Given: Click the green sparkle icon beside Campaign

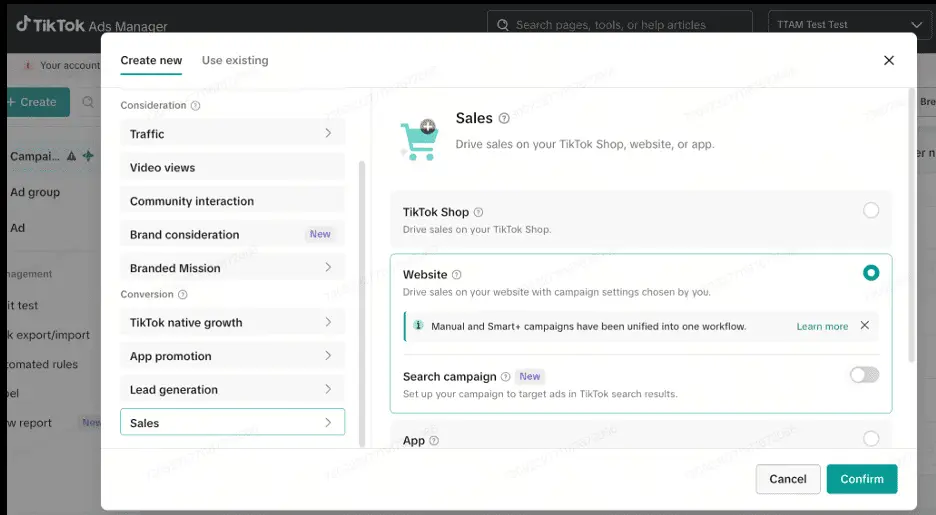Looking at the screenshot, I should coord(88,156).
